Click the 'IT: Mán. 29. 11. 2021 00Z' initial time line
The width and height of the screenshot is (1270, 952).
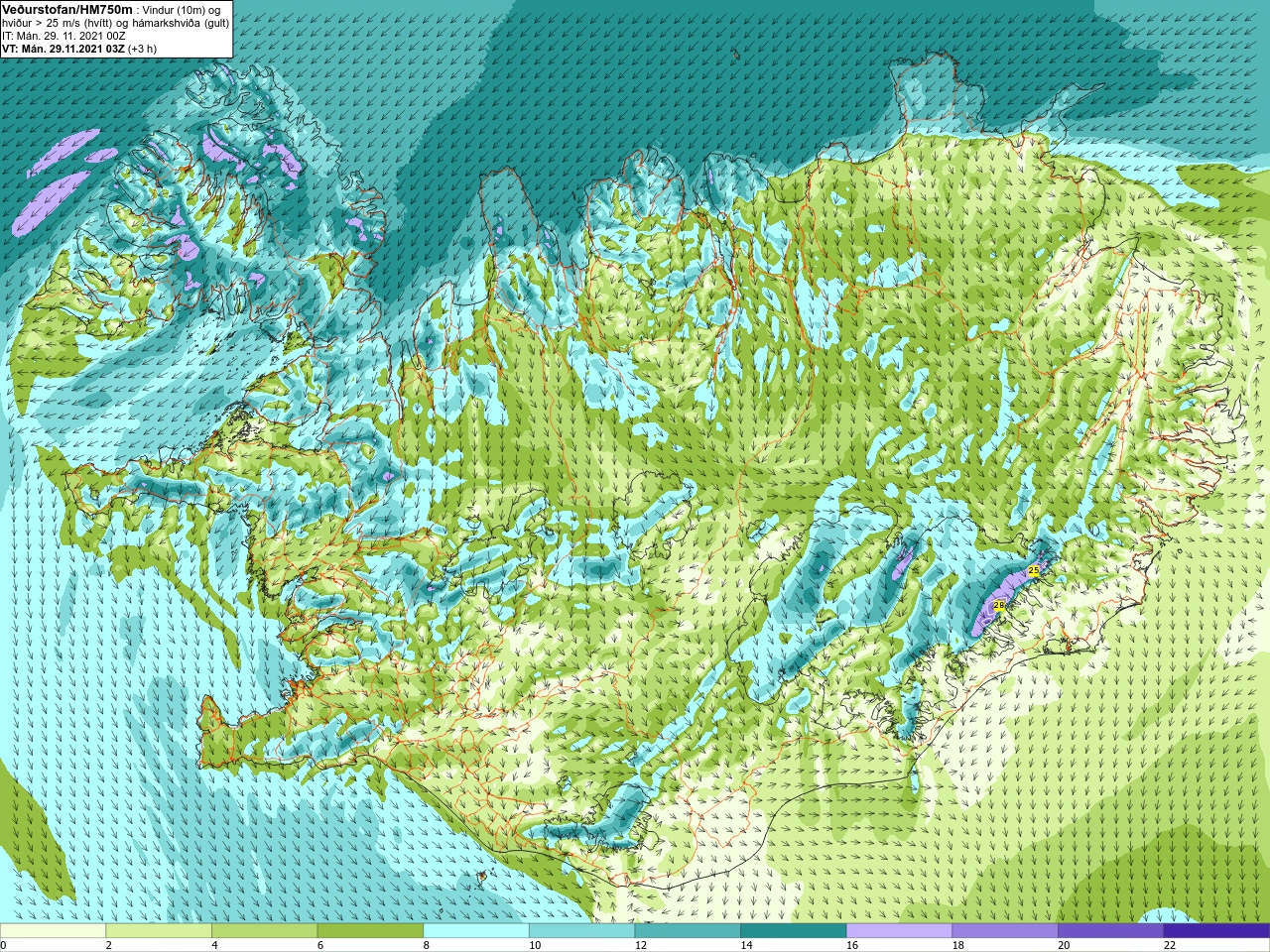point(63,36)
